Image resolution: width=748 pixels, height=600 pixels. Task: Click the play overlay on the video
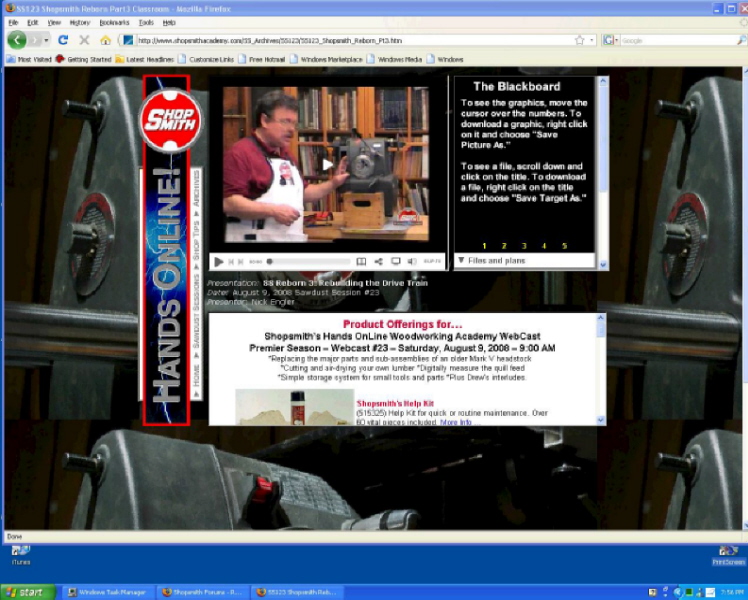[x=327, y=165]
